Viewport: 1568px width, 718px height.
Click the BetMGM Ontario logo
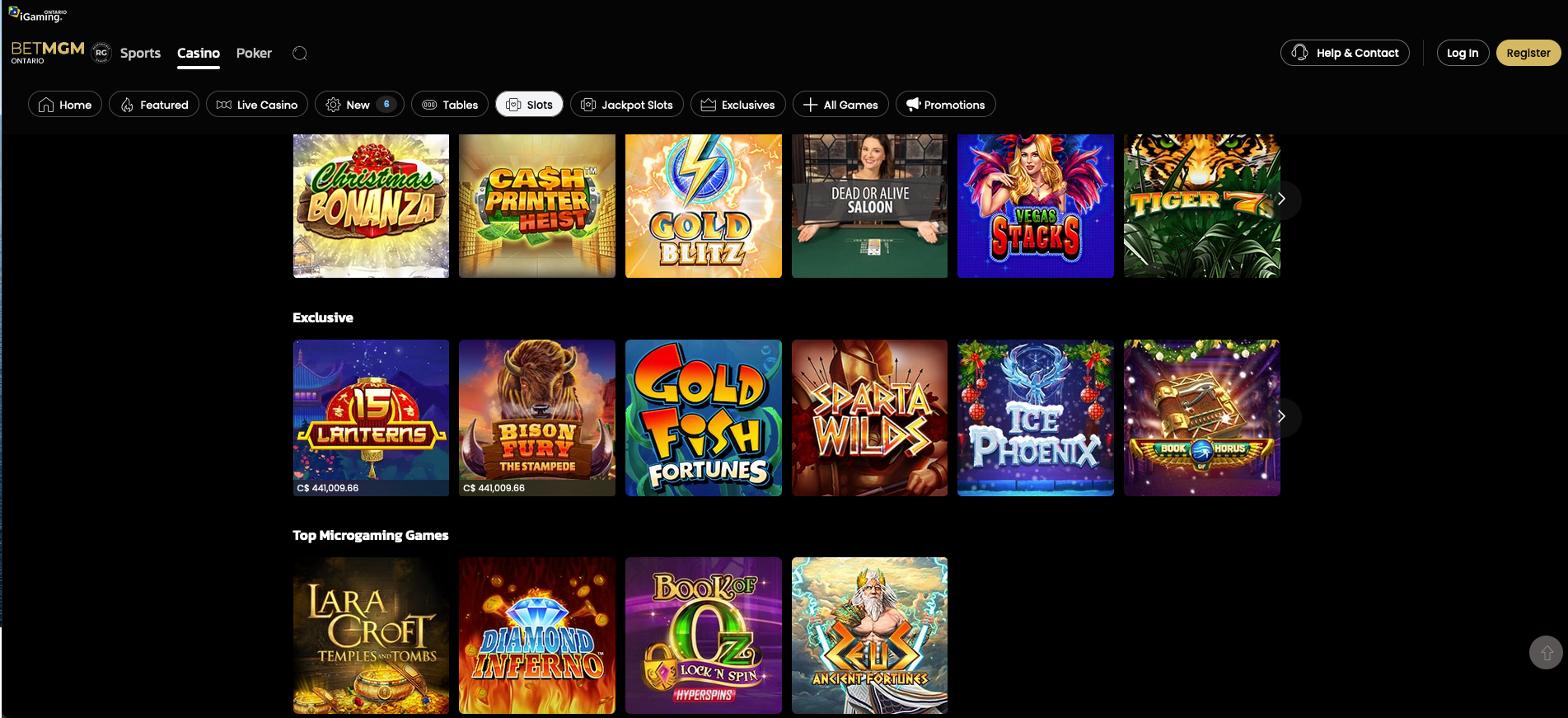[47, 52]
